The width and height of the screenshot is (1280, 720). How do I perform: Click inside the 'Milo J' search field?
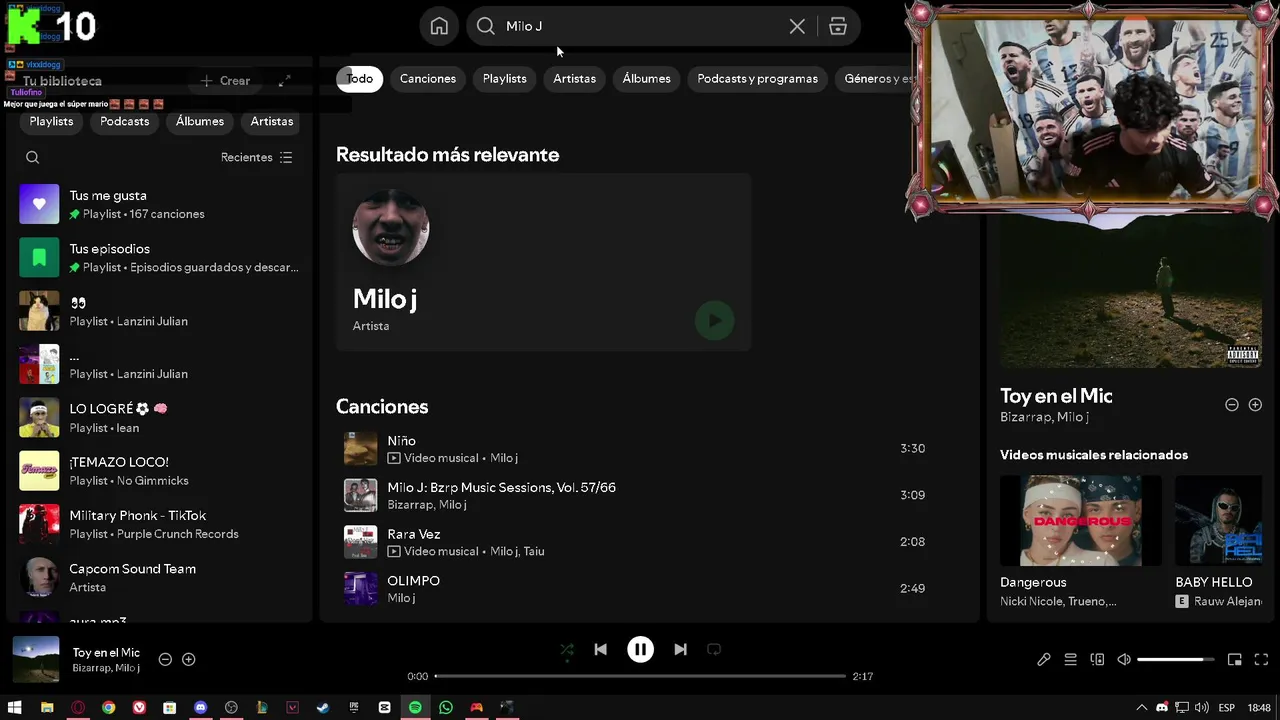(640, 26)
